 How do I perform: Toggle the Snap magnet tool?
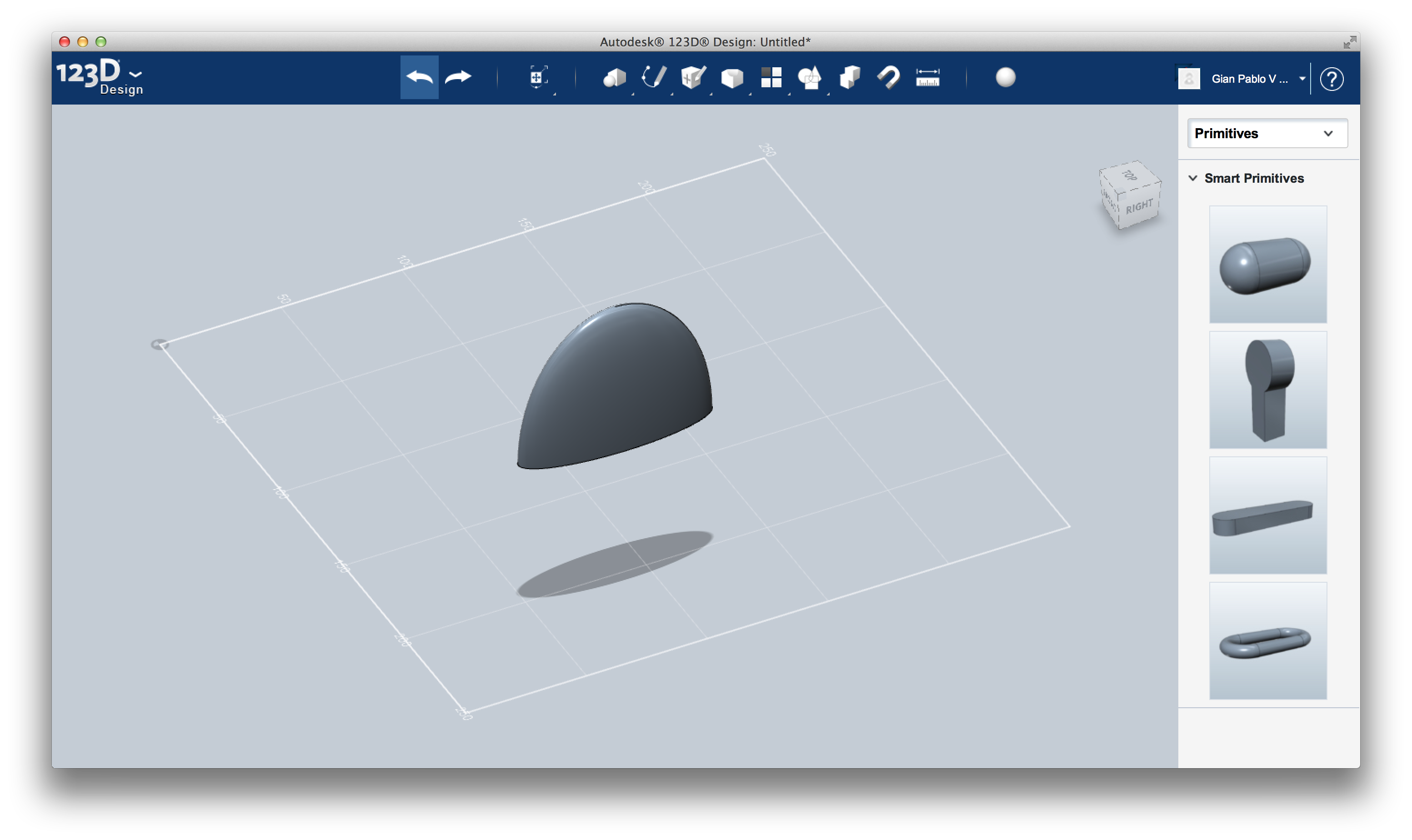pyautogui.click(x=888, y=78)
